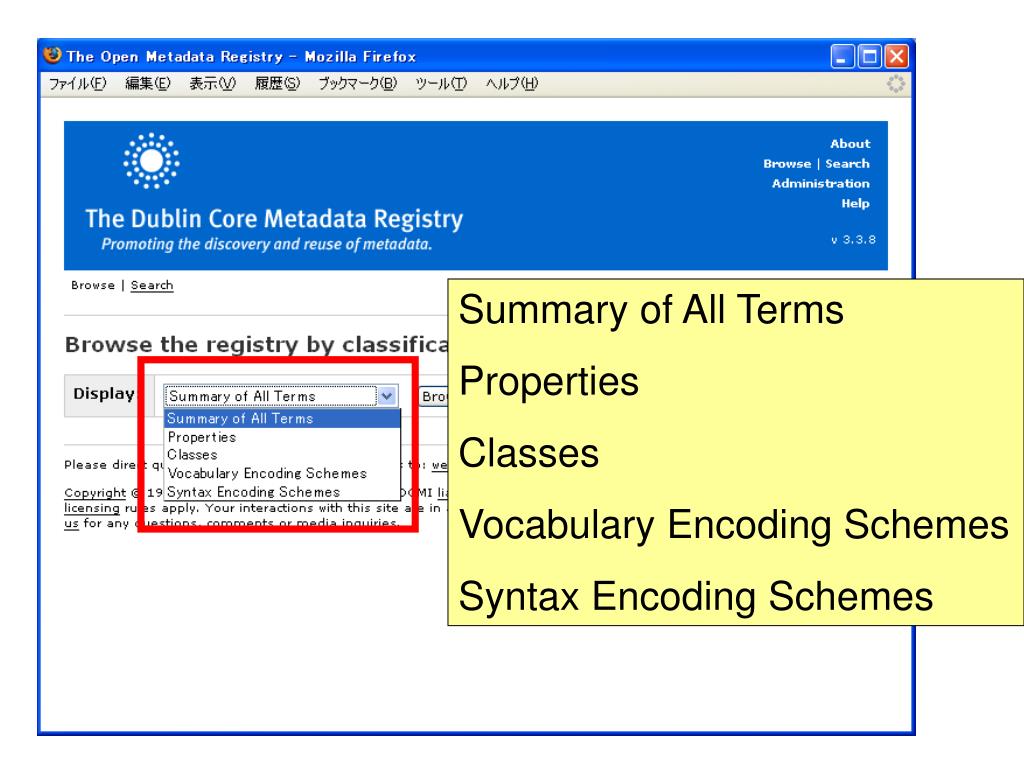Screen dimensions: 1024x768
Task: Open the ブックマーク(B) menu
Action: (357, 84)
